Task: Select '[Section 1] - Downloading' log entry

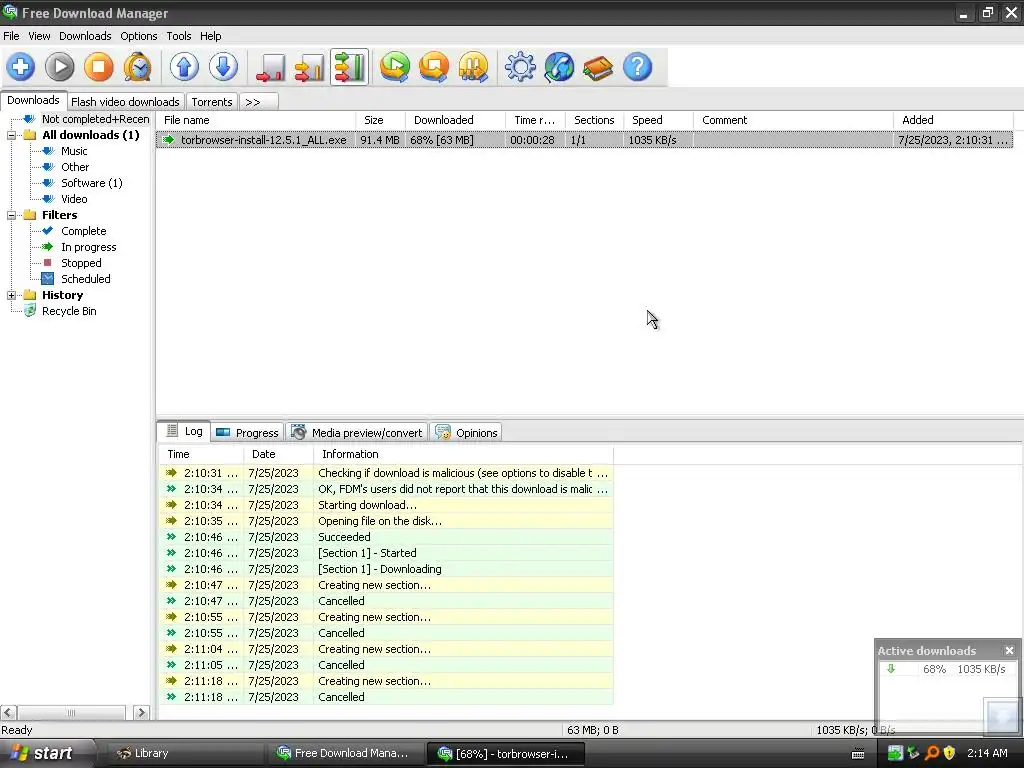Action: point(386,569)
